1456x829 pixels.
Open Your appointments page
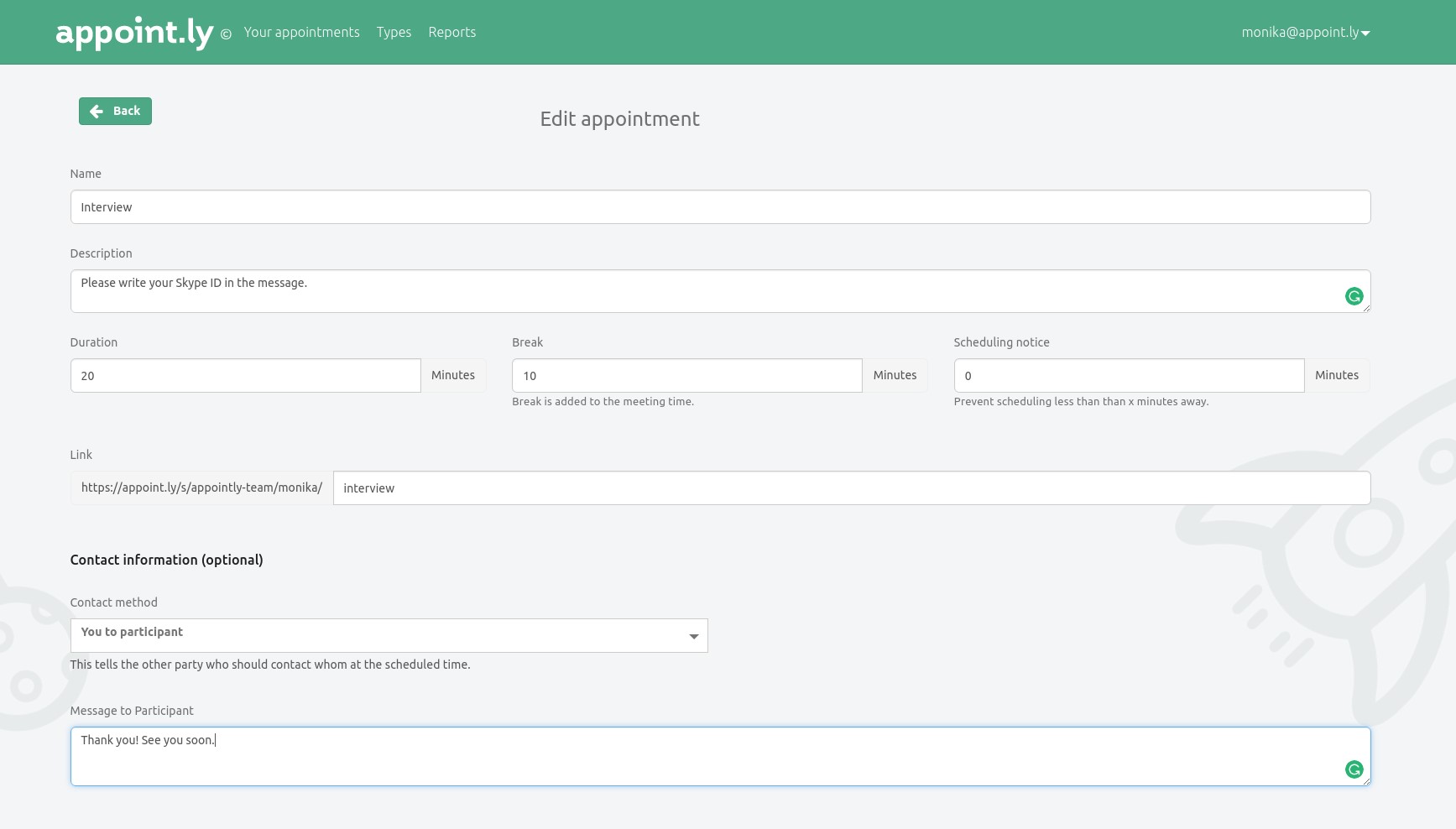pos(301,33)
